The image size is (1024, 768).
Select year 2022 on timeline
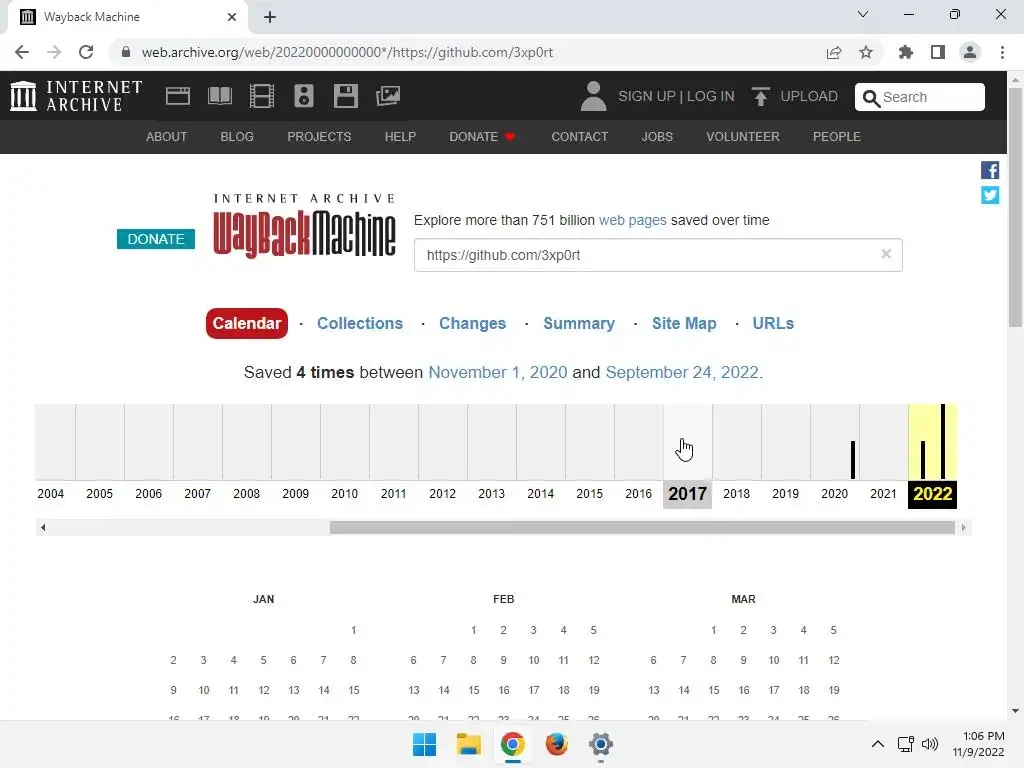tap(933, 494)
